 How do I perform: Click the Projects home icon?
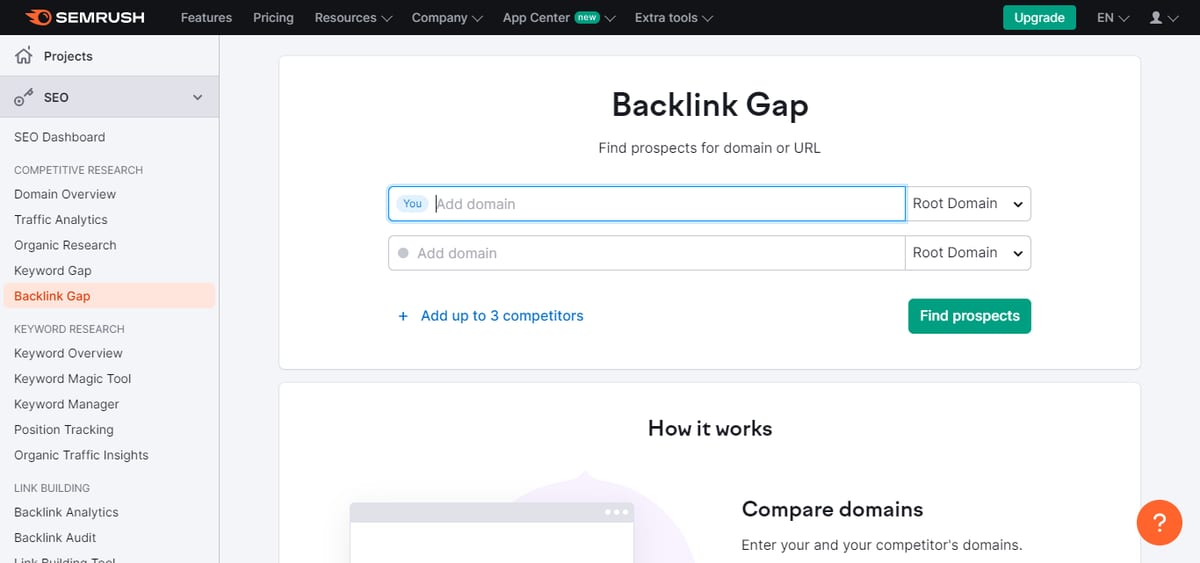pos(24,56)
